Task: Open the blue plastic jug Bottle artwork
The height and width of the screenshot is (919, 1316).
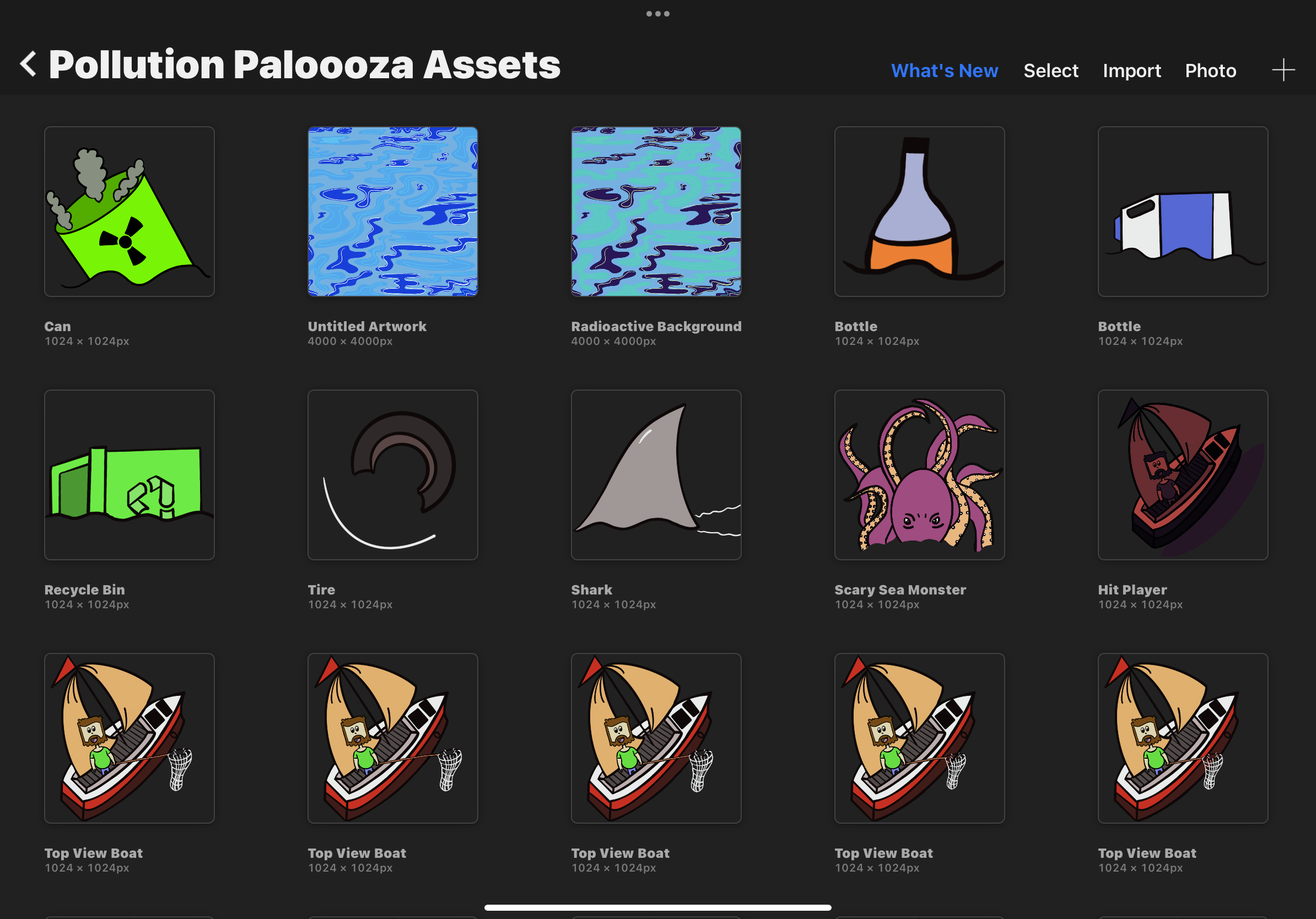Action: click(x=1183, y=212)
